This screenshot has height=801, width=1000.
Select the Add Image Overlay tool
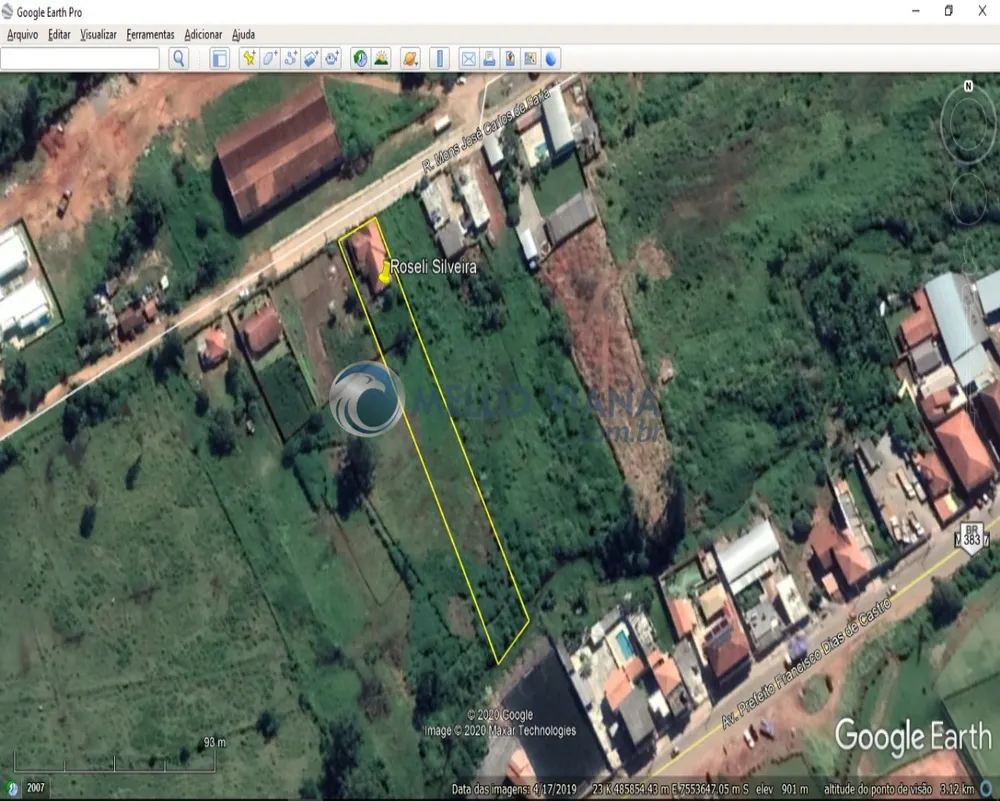click(311, 59)
